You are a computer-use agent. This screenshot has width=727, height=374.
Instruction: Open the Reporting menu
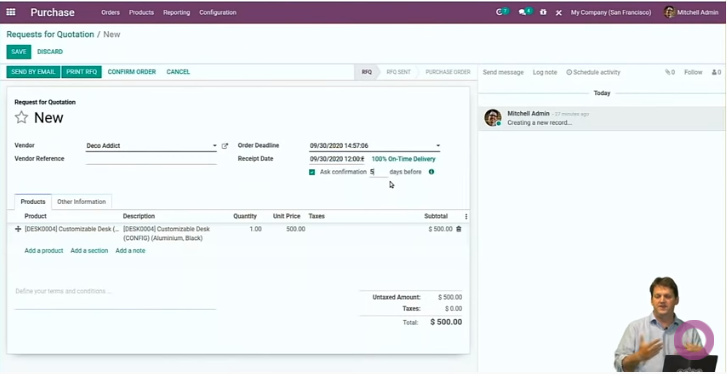(176, 13)
